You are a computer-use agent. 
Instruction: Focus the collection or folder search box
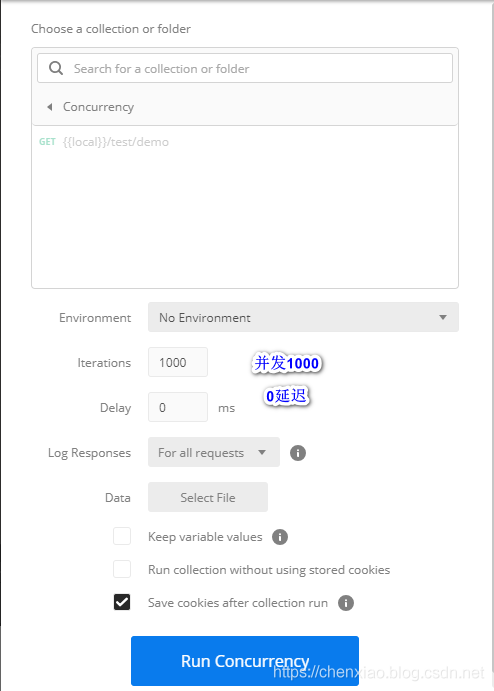[245, 68]
